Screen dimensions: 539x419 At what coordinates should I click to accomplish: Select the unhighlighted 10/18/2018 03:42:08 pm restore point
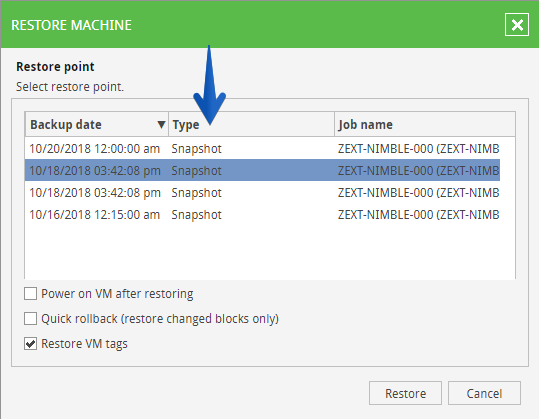coord(262,192)
